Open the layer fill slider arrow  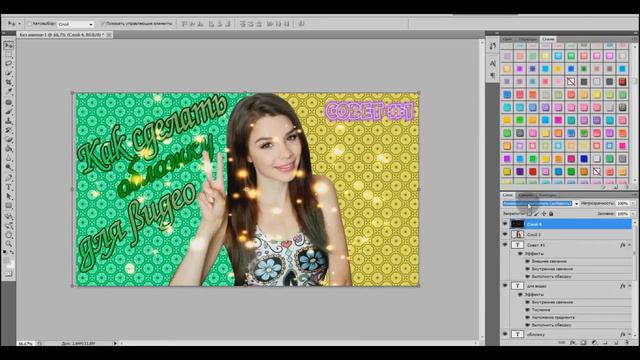tap(633, 213)
